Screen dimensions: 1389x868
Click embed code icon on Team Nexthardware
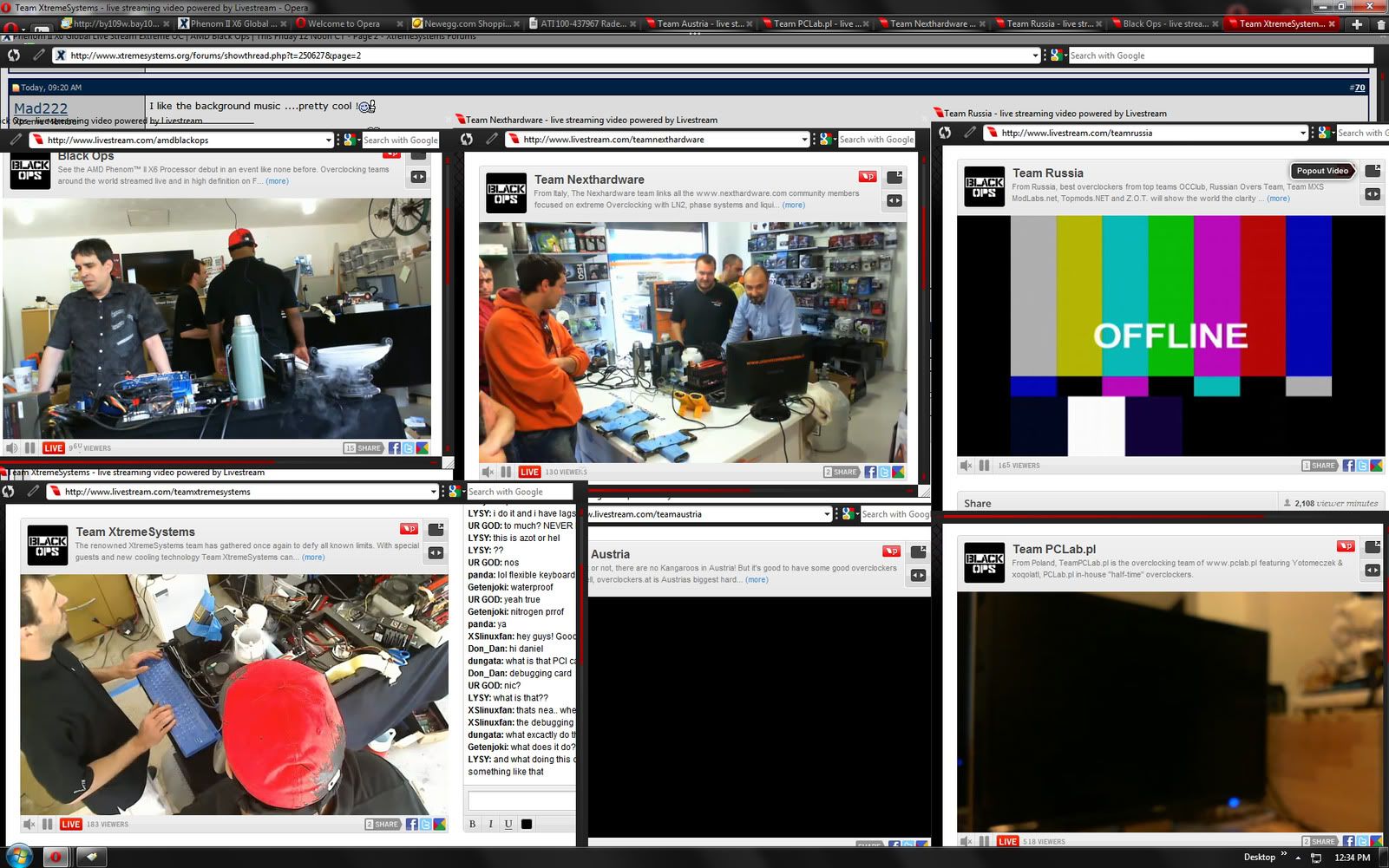point(894,200)
